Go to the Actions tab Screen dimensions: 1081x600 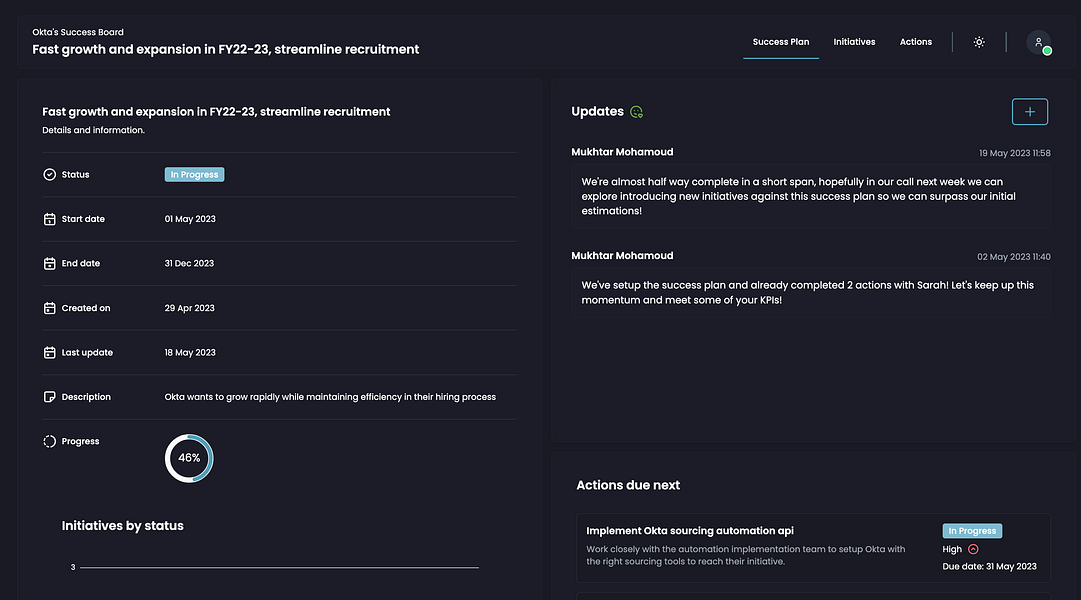point(916,42)
